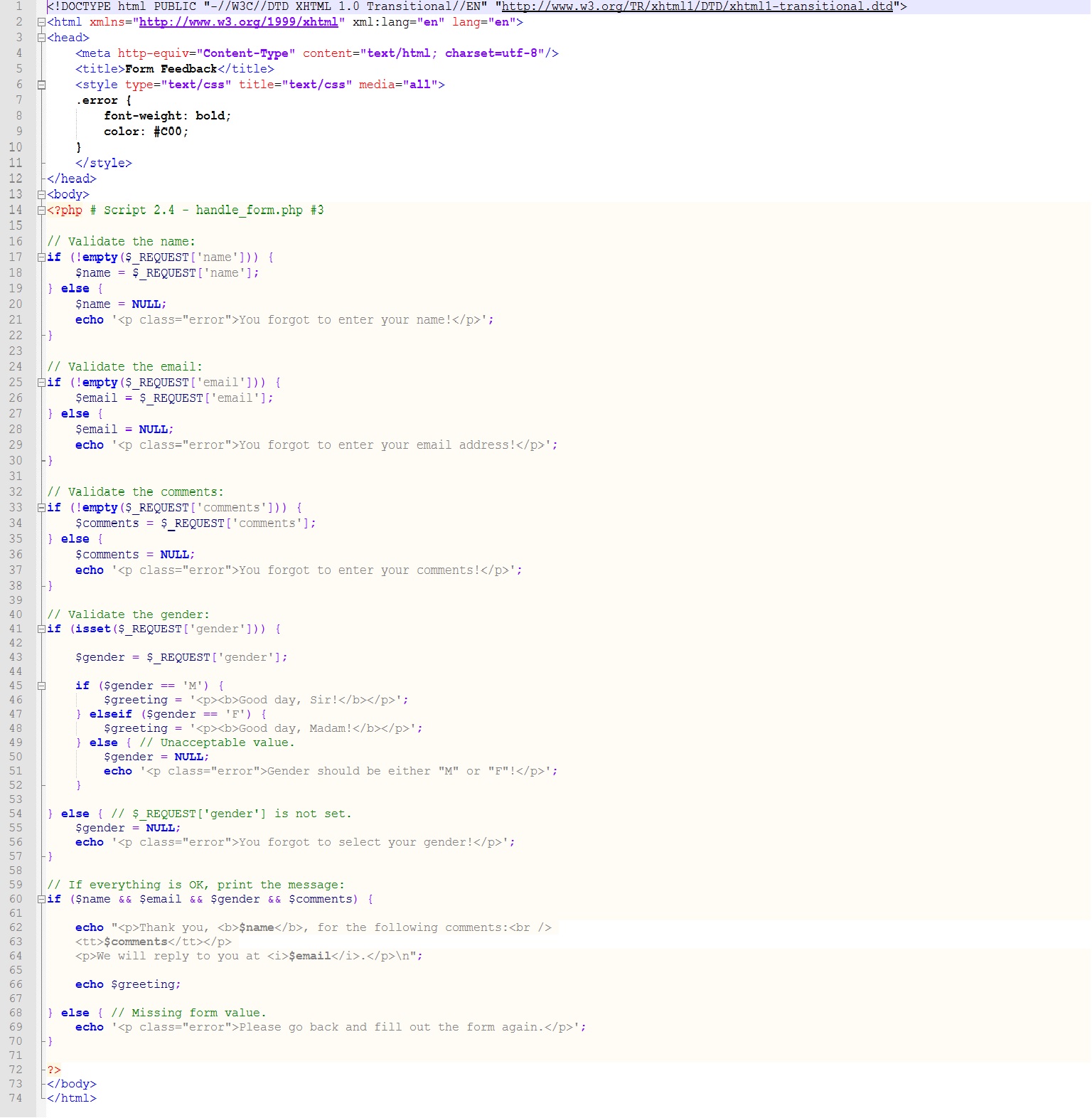Click the '$comments = NULL;' statement
Viewport: 1092px width, 1118px height.
click(x=136, y=554)
